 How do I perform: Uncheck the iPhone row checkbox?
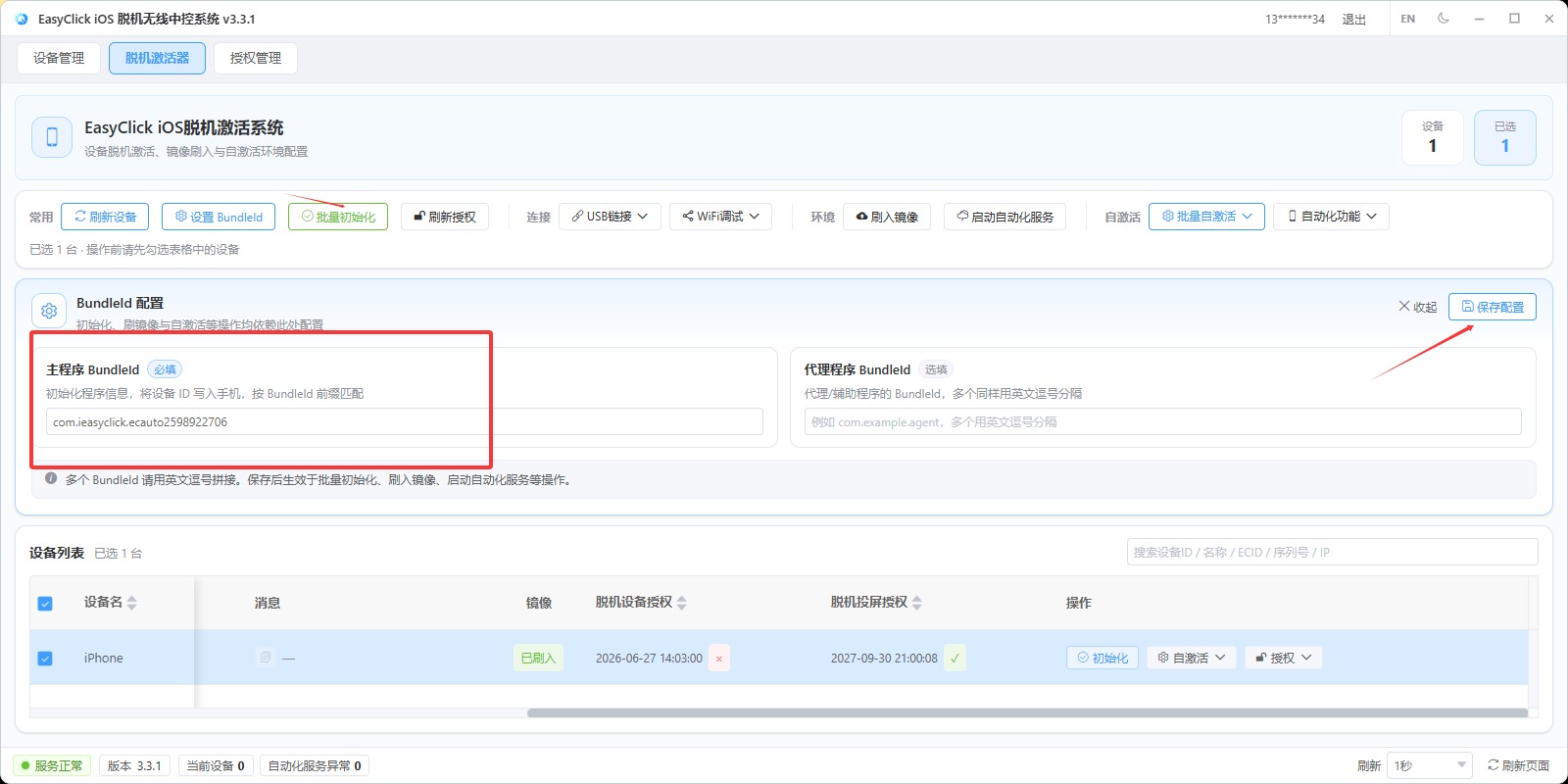coord(45,659)
